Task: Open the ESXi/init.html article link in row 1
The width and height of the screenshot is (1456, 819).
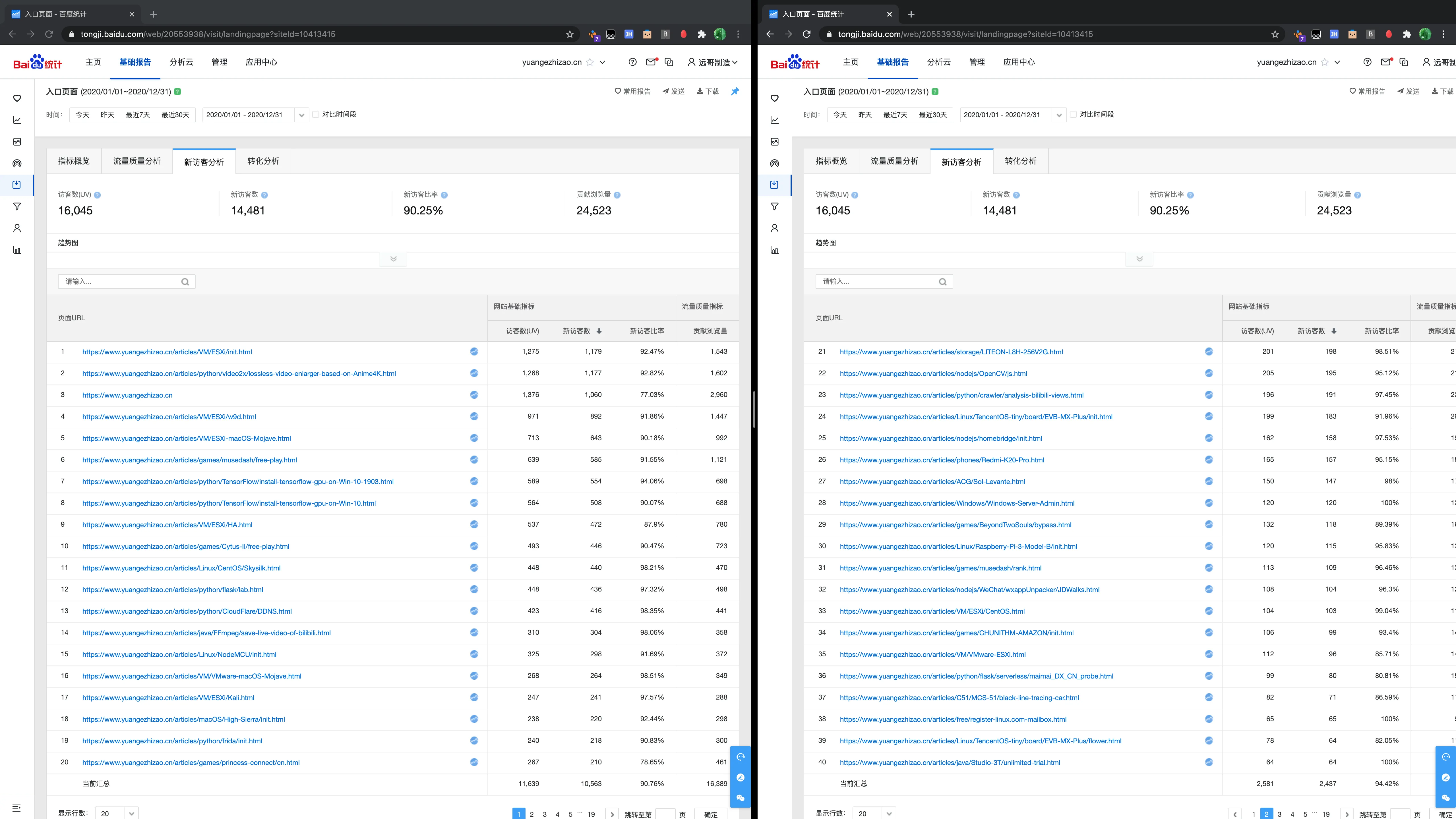Action: click(167, 352)
